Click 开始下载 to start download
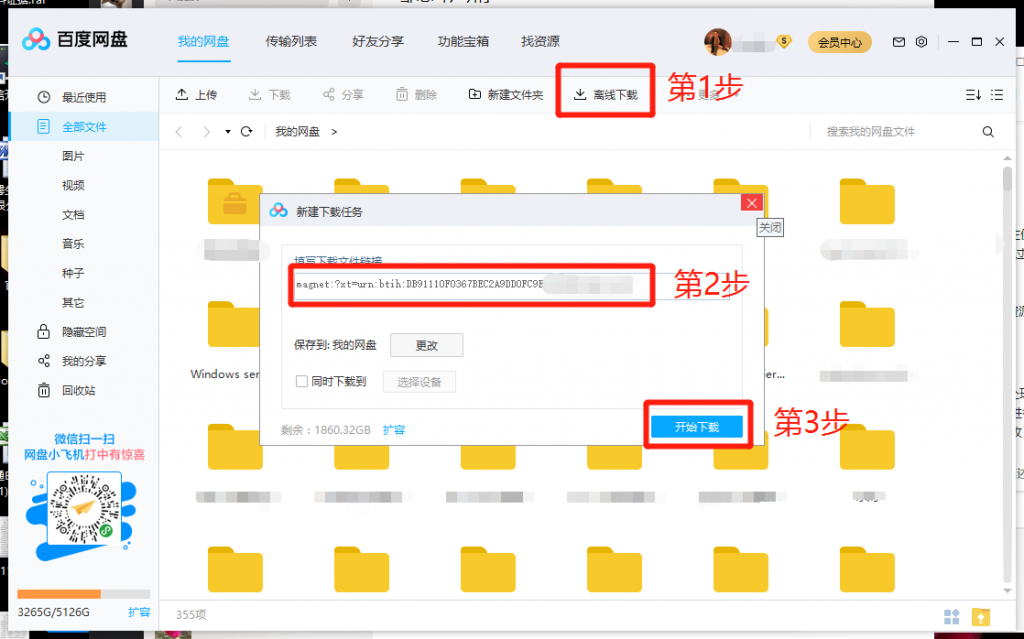This screenshot has width=1024, height=639. (697, 427)
